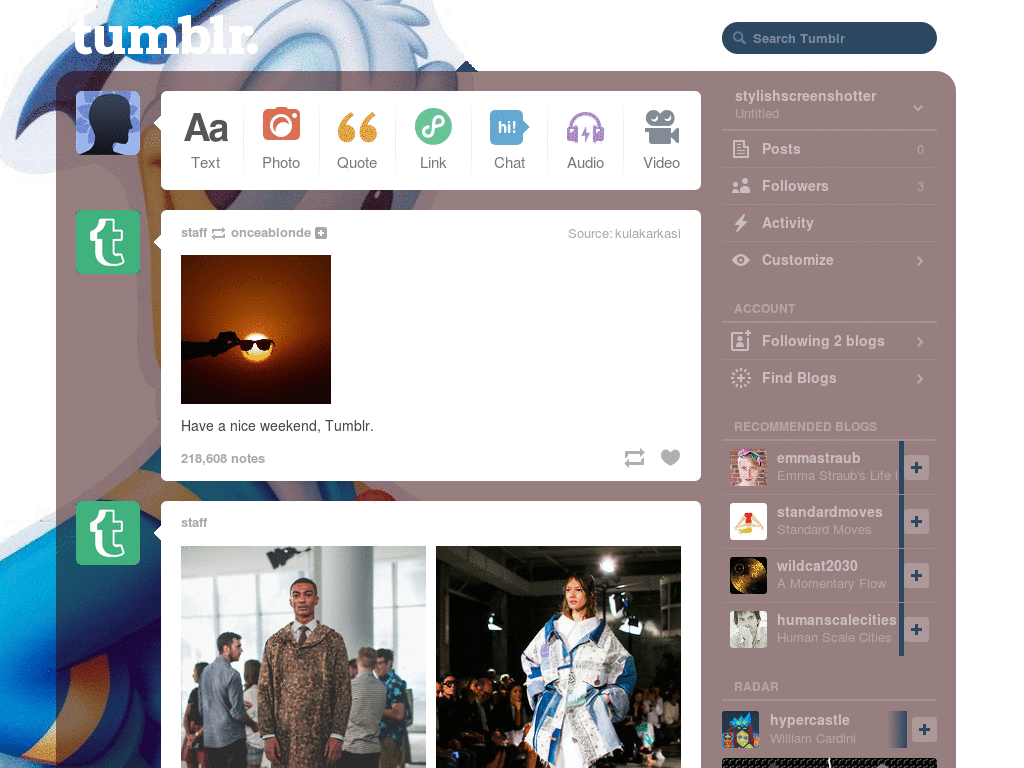The image size is (1024, 768).
Task: Open wildcat2030 blog avatar
Action: [x=748, y=575]
